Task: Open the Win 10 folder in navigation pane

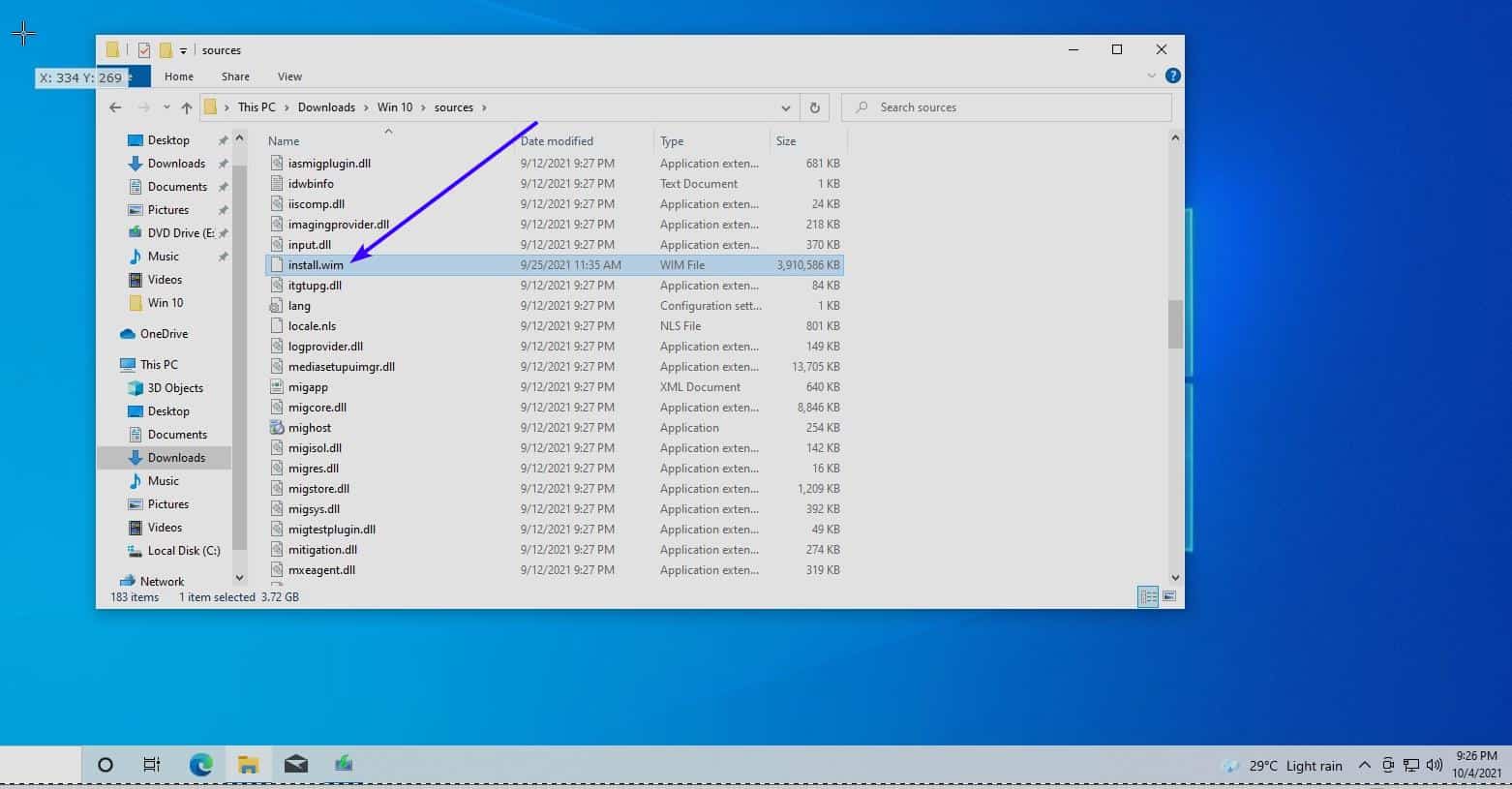Action: tap(166, 303)
